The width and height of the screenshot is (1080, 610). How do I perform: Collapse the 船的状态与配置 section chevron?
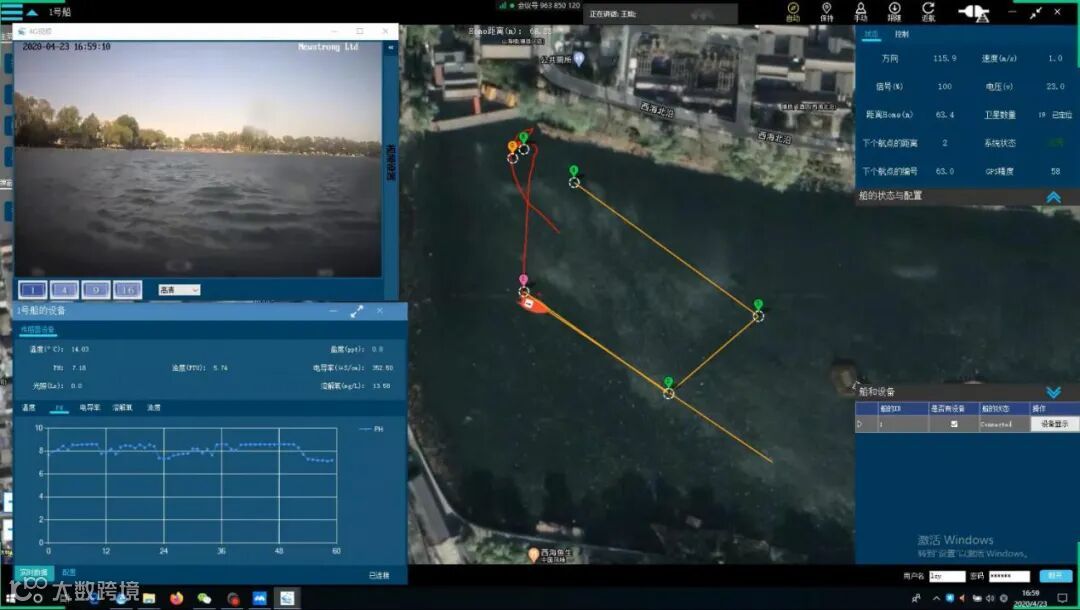1053,197
